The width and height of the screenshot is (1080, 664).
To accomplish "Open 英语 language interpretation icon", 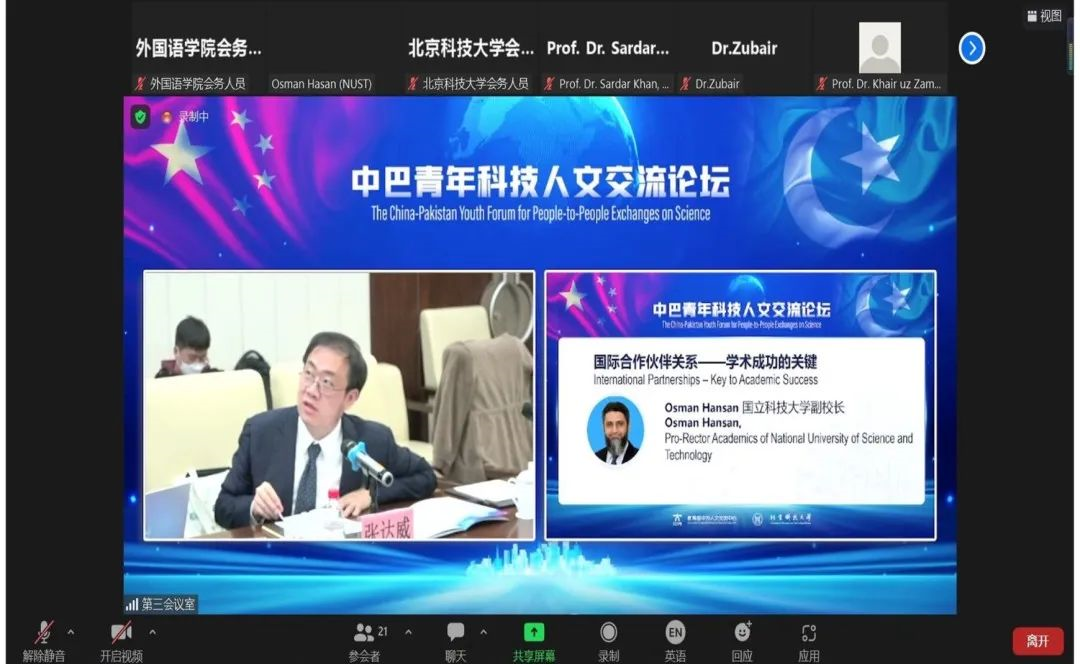I will point(675,633).
